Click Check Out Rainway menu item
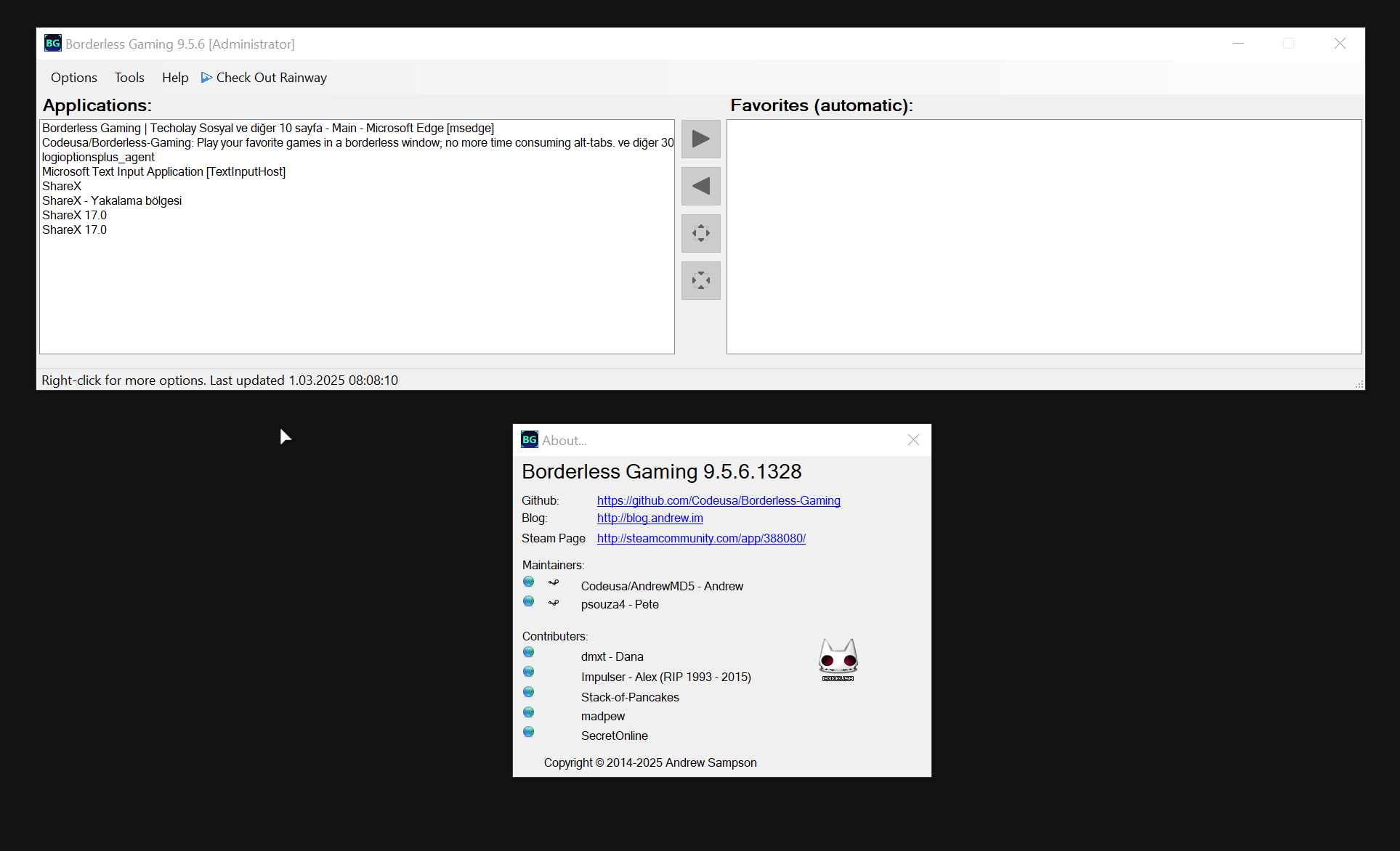 [x=264, y=78]
